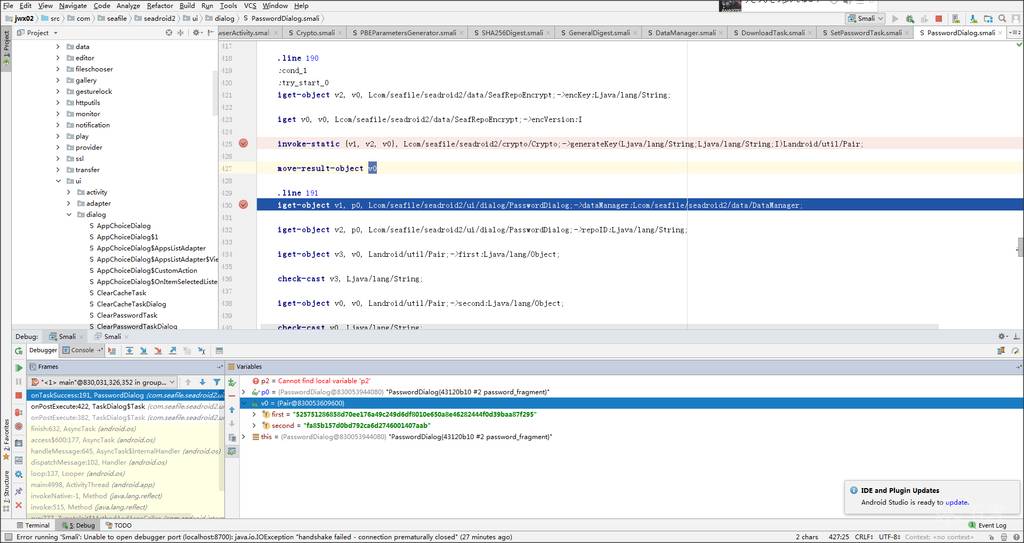Screen dimensions: 1024x543
Task: Click the update link in notification
Action: [956, 502]
